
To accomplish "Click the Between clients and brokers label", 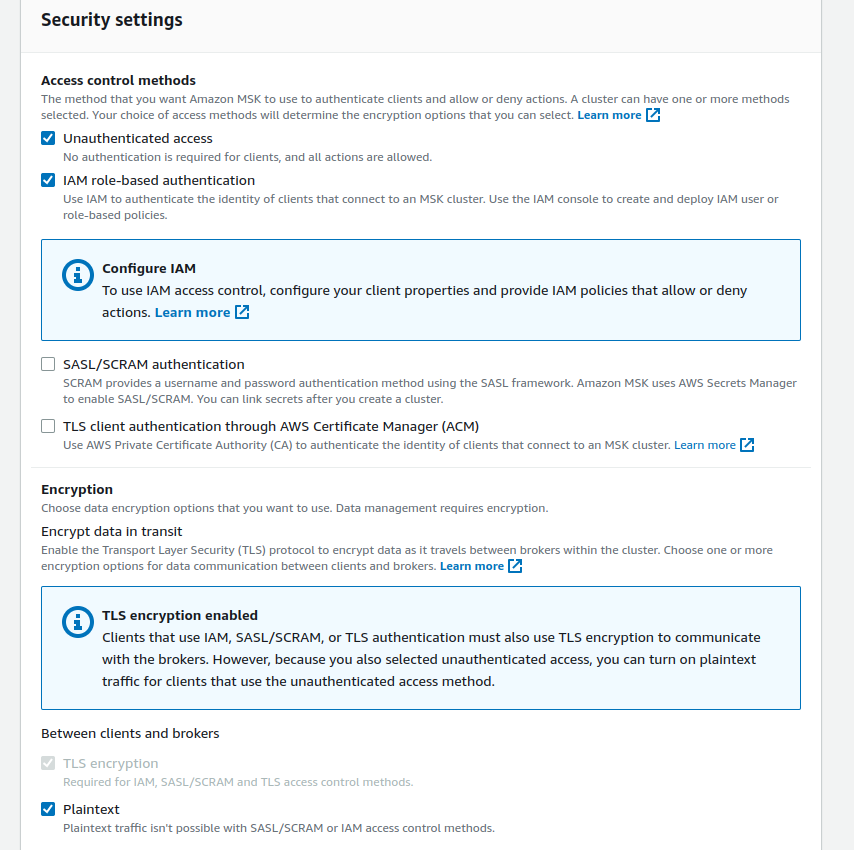I will click(130, 733).
